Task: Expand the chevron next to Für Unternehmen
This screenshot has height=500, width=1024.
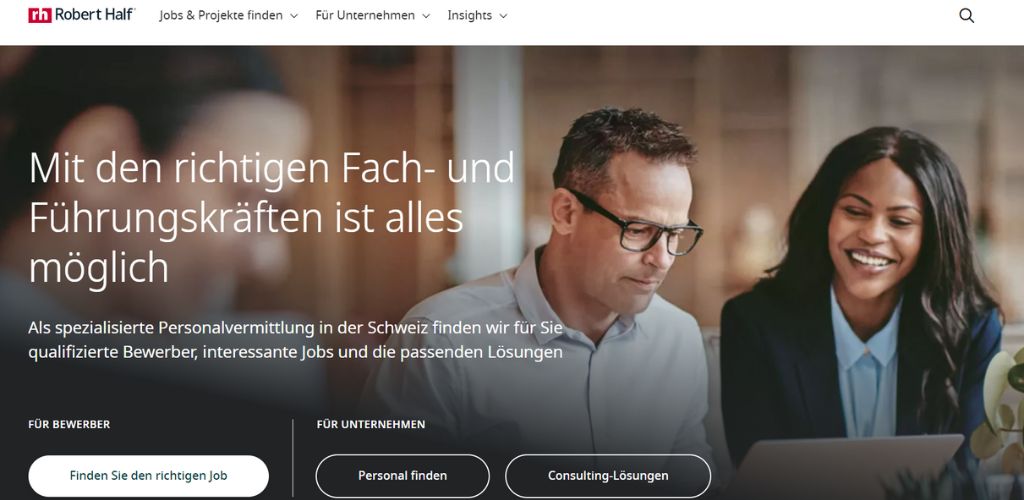Action: (426, 16)
